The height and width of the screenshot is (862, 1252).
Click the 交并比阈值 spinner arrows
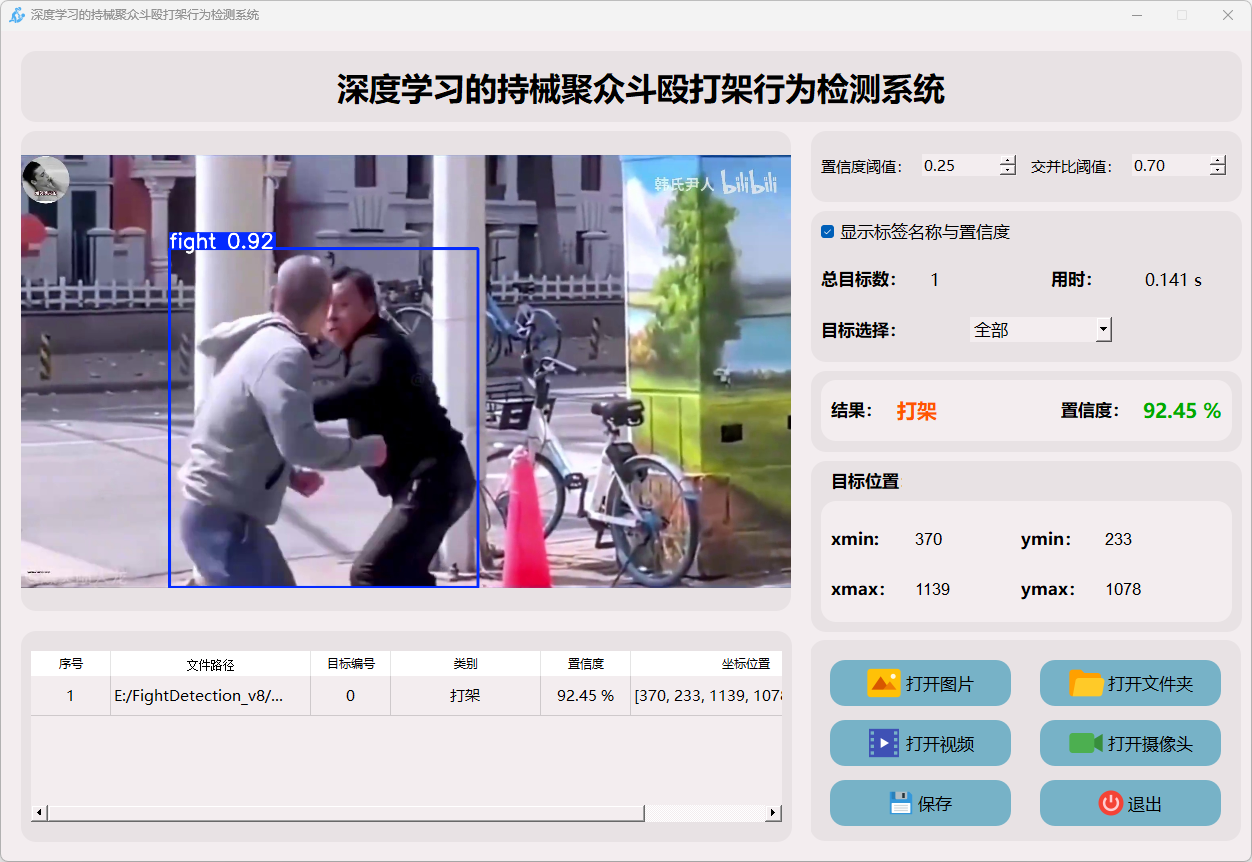pos(1217,166)
